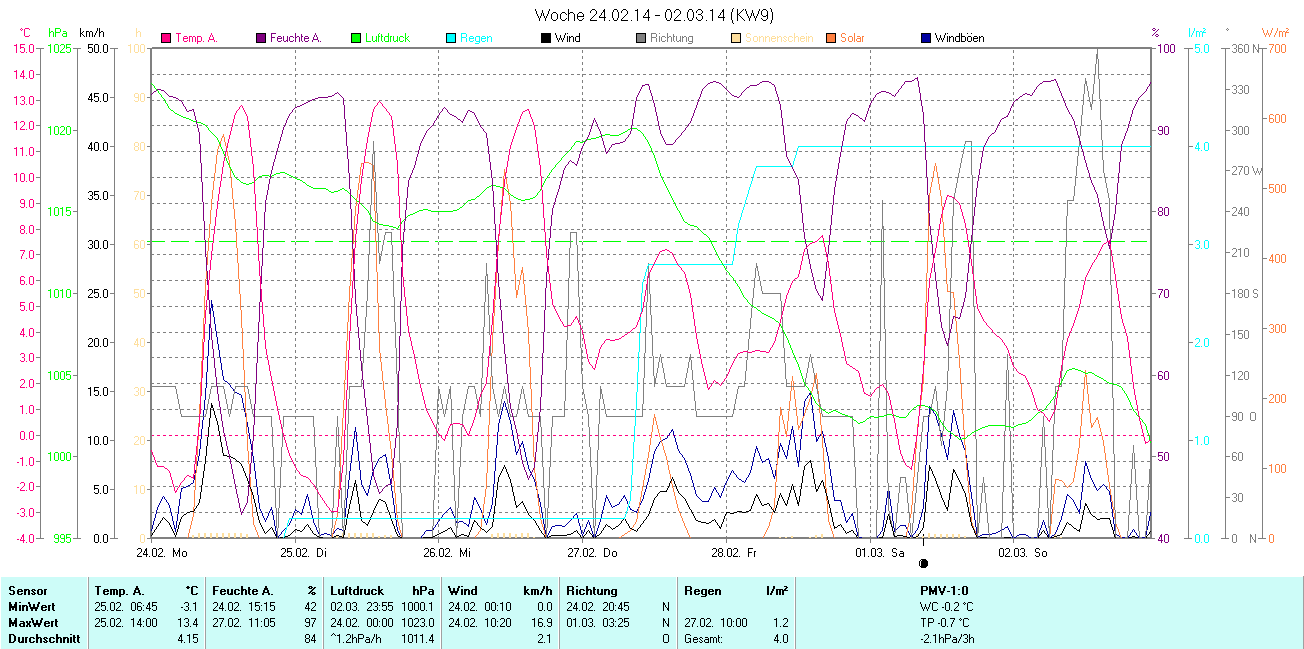Click the purple Feuchte A. legend swatch
The image size is (1304, 649).
262,39
